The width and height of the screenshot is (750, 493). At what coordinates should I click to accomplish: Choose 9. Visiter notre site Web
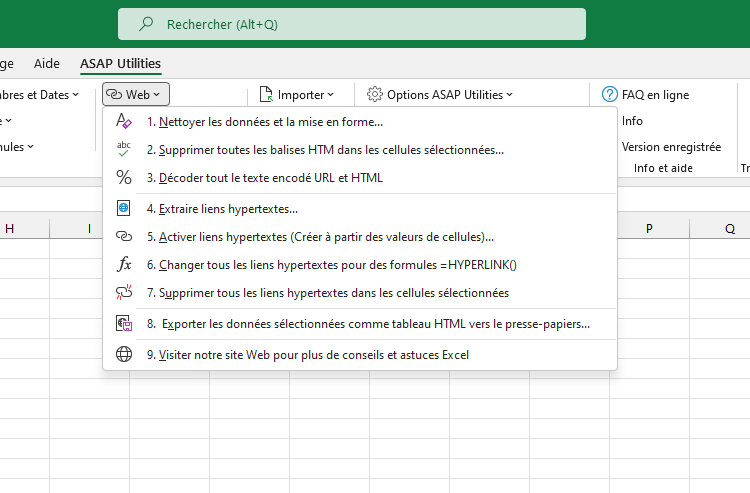[x=360, y=355]
